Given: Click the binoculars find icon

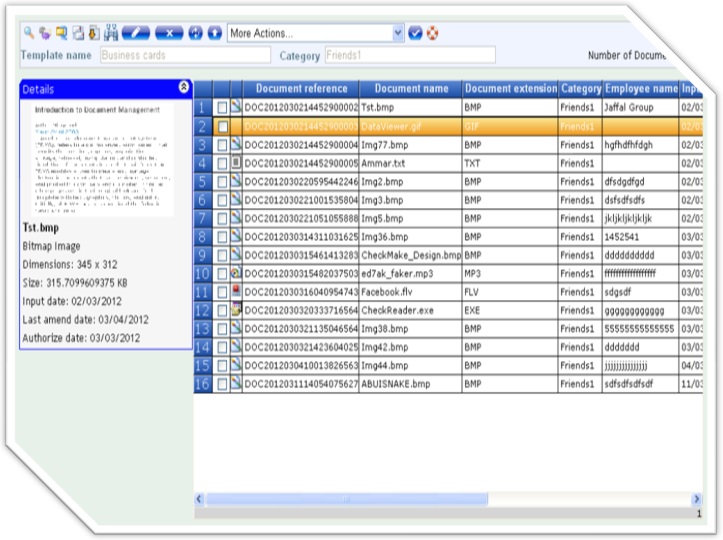Looking at the screenshot, I should point(111,33).
